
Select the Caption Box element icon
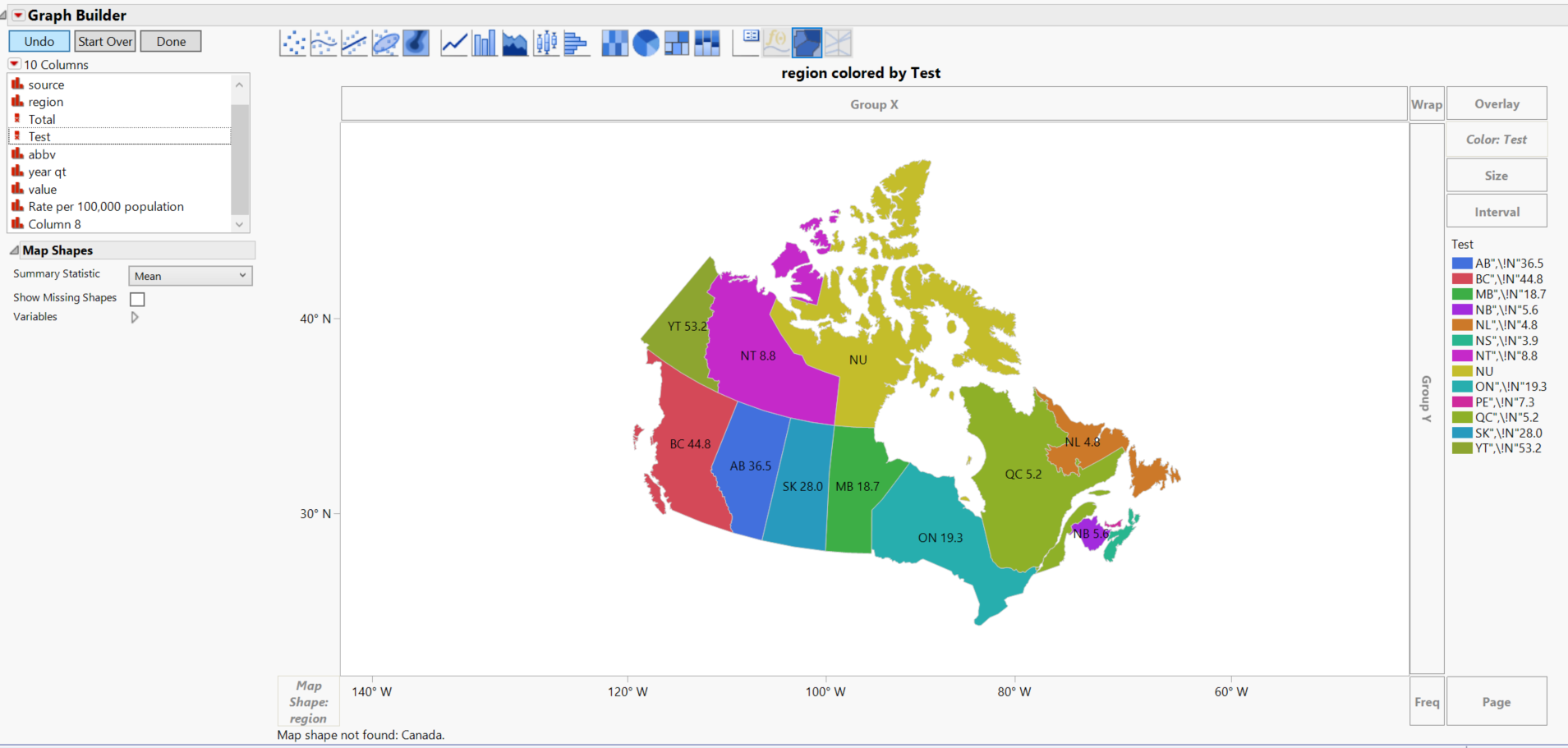745,42
